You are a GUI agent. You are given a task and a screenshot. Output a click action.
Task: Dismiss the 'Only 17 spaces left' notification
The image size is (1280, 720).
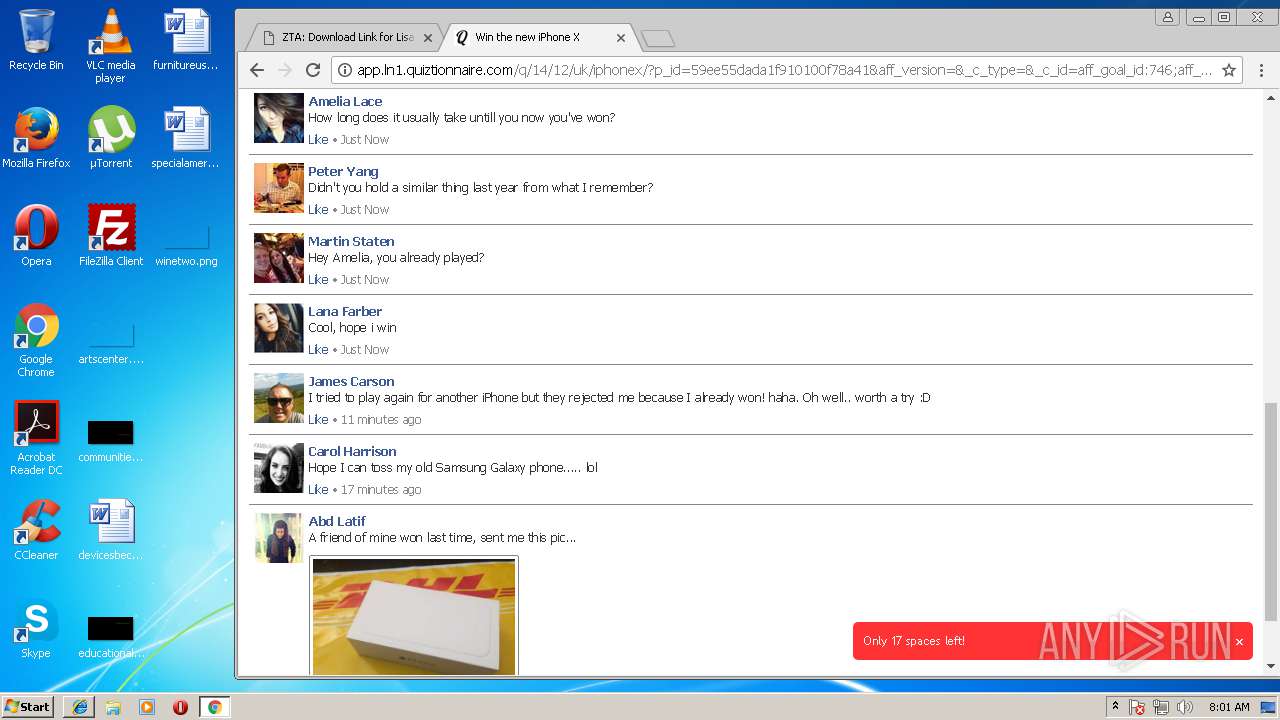(1239, 641)
